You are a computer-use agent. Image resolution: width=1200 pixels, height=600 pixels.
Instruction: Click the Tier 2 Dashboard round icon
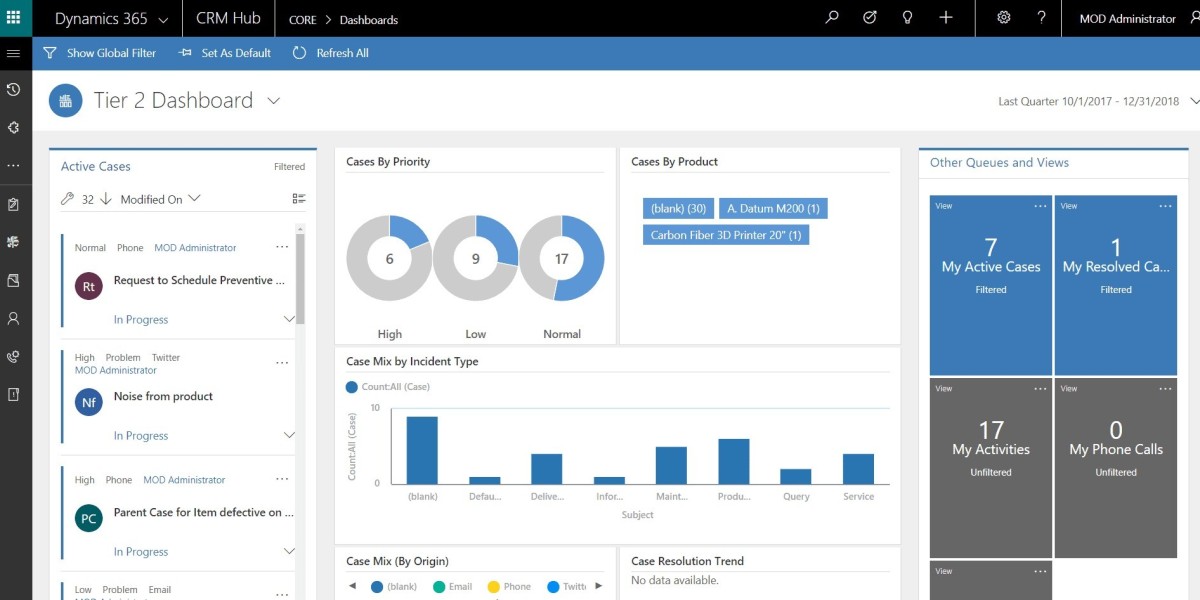(x=65, y=101)
